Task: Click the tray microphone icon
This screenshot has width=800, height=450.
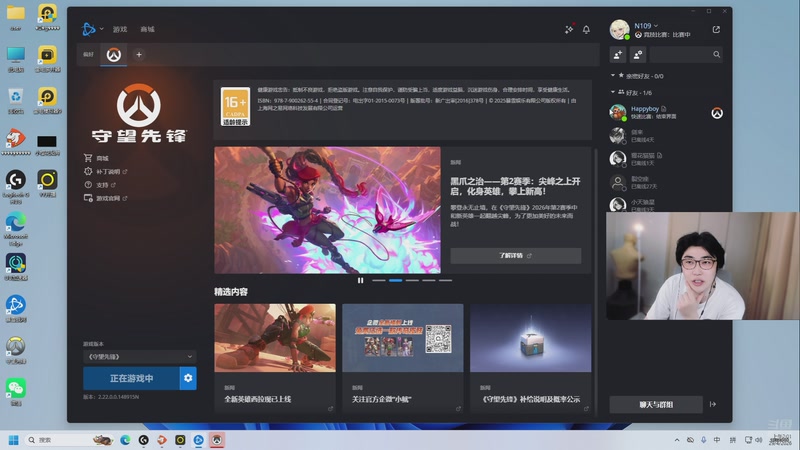Action: [704, 440]
